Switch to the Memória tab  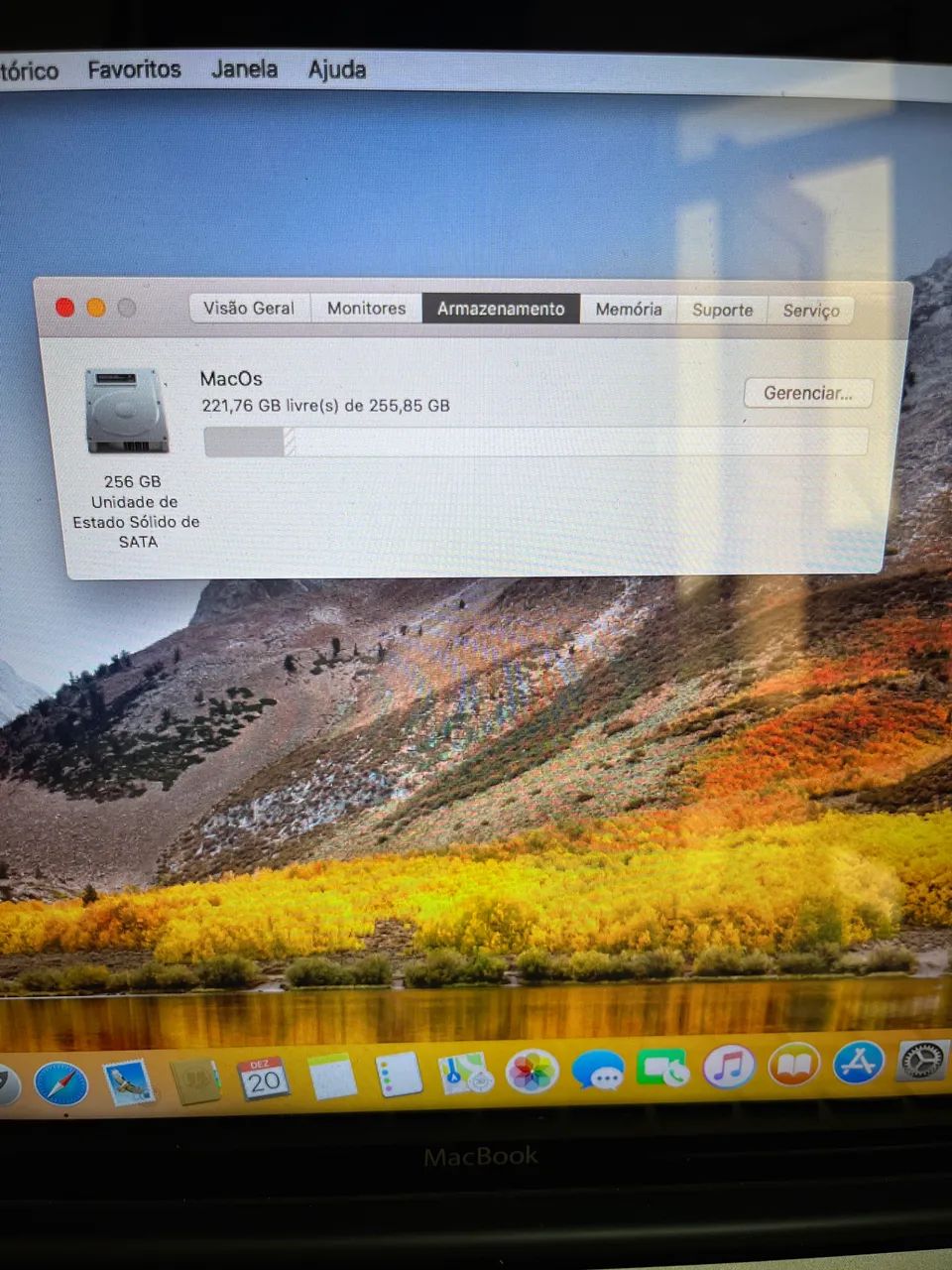coord(628,311)
